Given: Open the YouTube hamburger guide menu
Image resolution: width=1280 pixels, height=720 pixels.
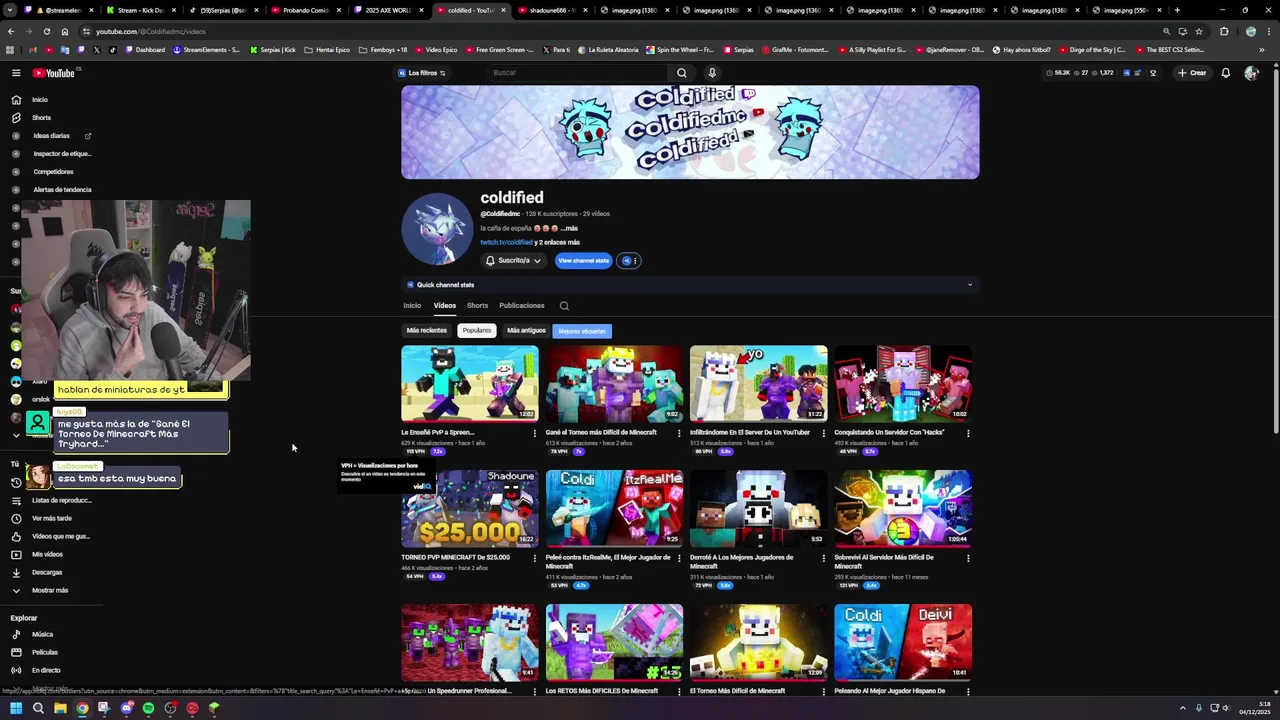Looking at the screenshot, I should coord(16,73).
